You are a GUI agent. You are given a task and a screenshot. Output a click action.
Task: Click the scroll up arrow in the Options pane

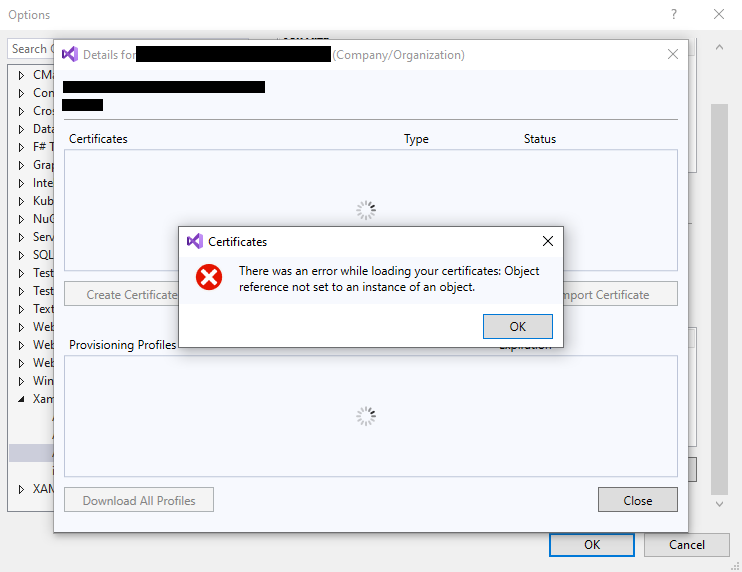(719, 47)
